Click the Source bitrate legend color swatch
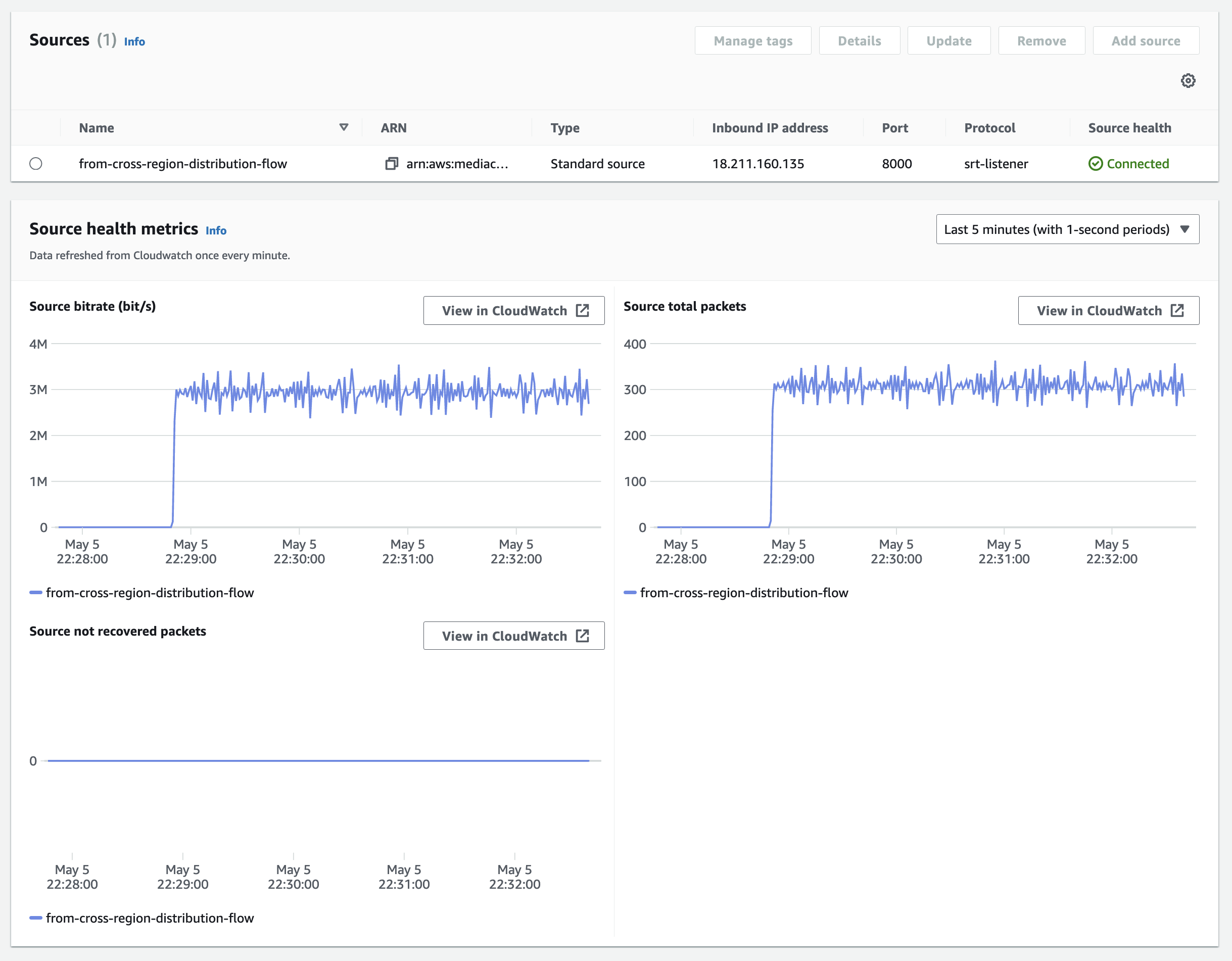The width and height of the screenshot is (1232, 961). pos(35,592)
